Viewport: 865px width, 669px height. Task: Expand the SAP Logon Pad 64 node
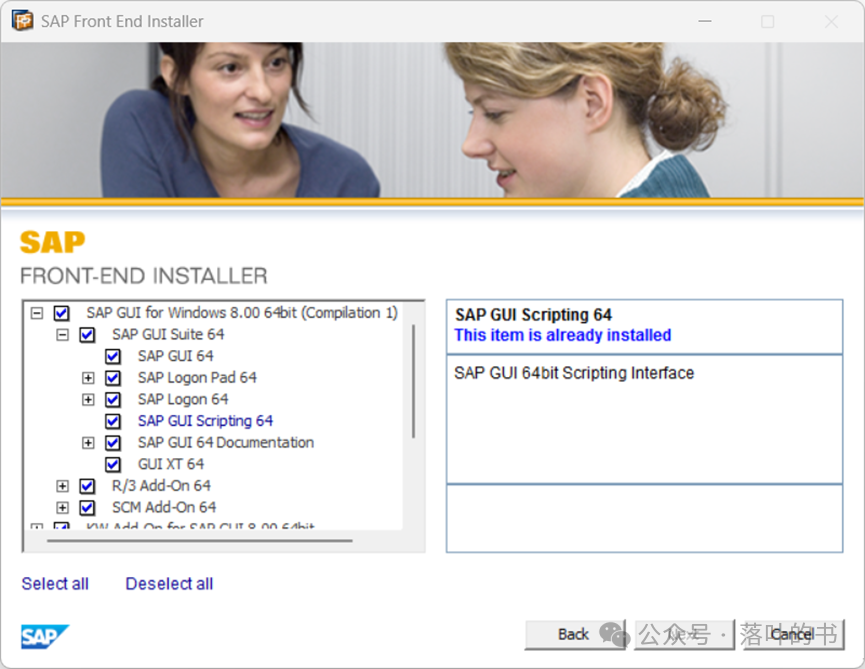(x=88, y=378)
